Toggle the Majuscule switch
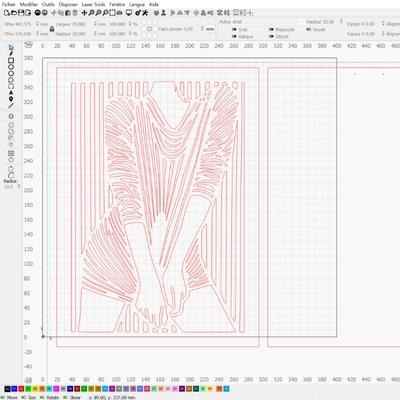 point(271,30)
